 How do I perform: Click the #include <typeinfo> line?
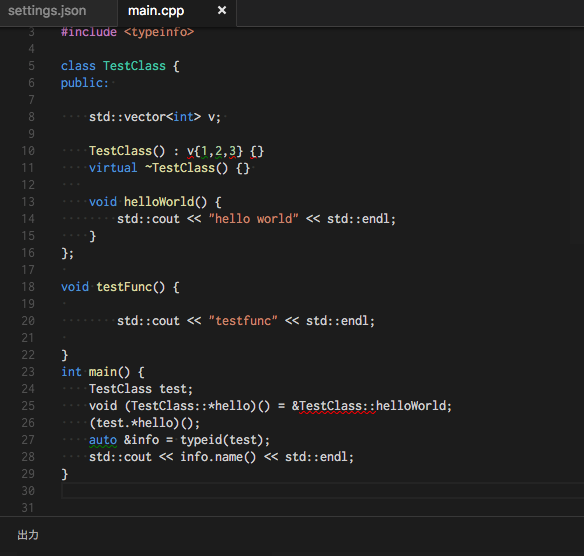(127, 32)
